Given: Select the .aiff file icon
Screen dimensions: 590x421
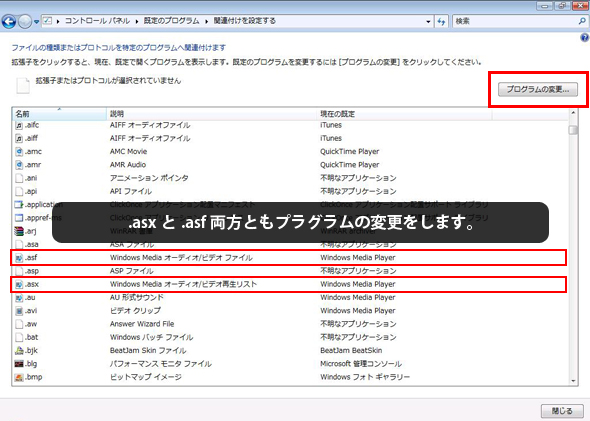Looking at the screenshot, I should coord(19,138).
